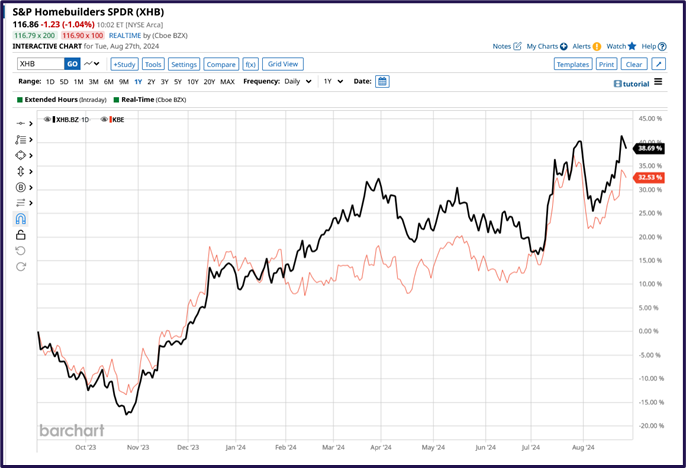Open My Charts

point(547,46)
